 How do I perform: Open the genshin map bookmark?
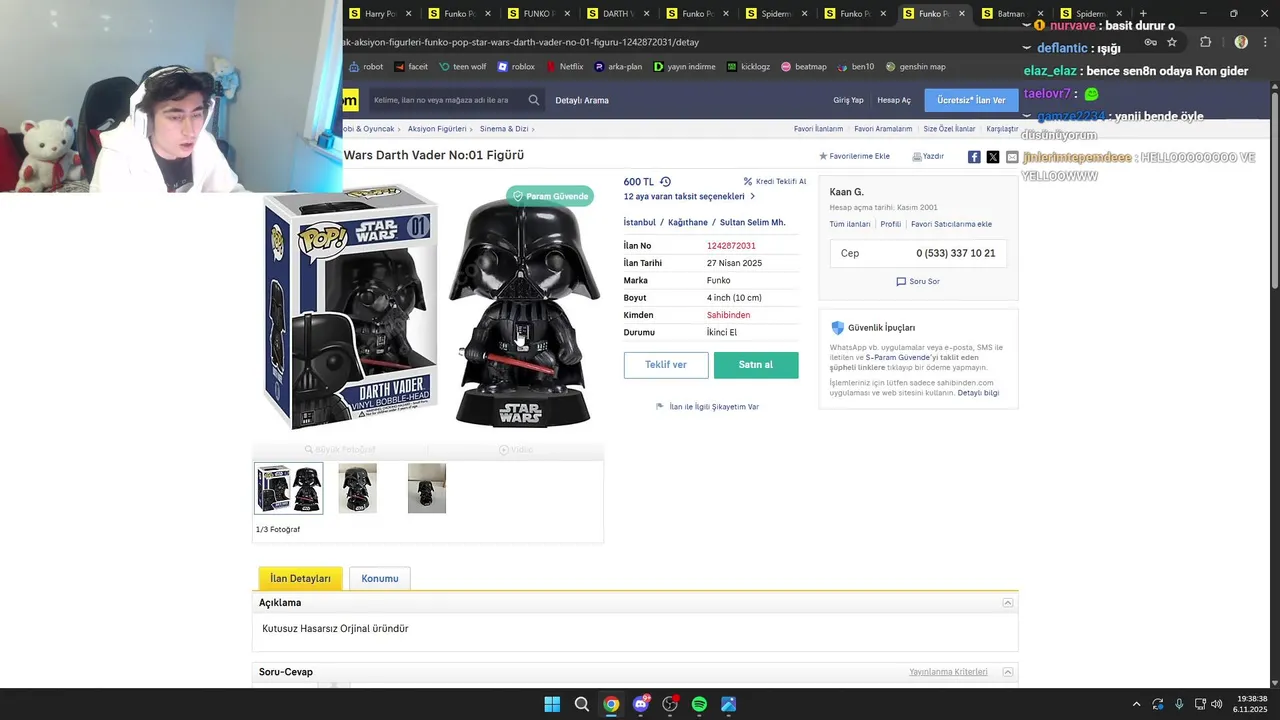click(915, 67)
